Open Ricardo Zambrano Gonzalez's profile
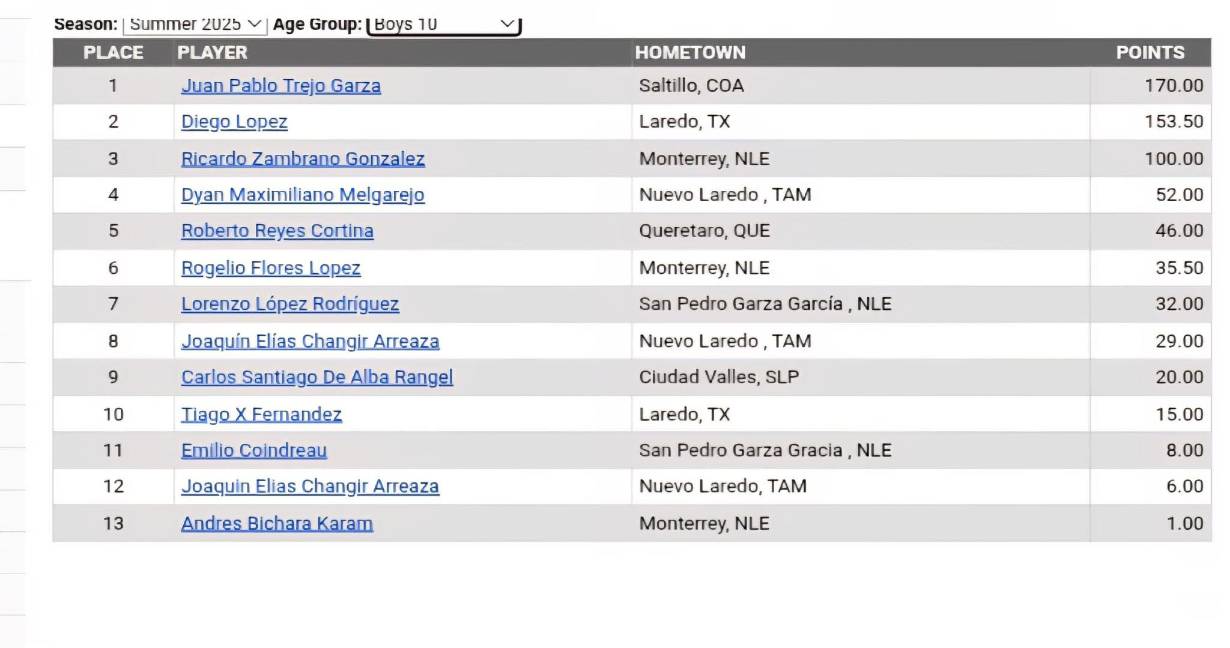This screenshot has height=648, width=1230. 302,158
